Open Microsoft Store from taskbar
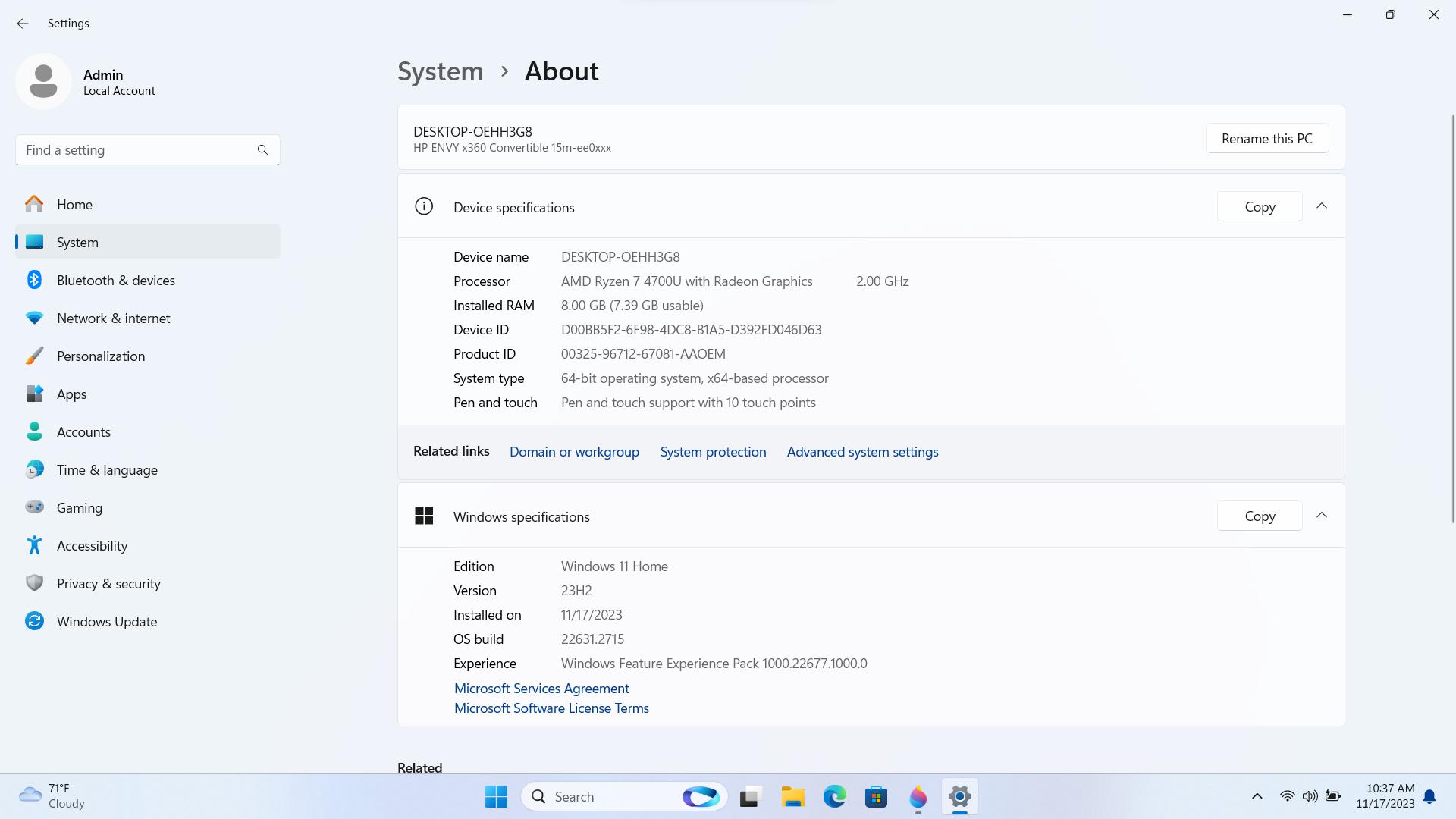This screenshot has height=819, width=1456. 877,796
